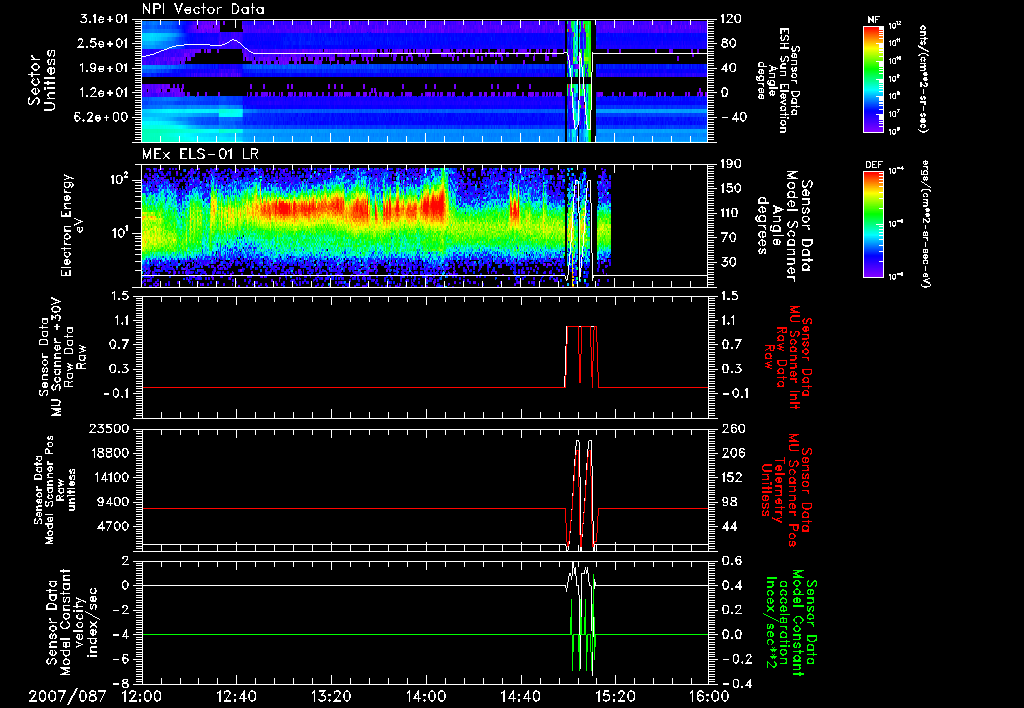Click the 'DEF' label above the color bar
The width and height of the screenshot is (1024, 708).
click(x=874, y=165)
